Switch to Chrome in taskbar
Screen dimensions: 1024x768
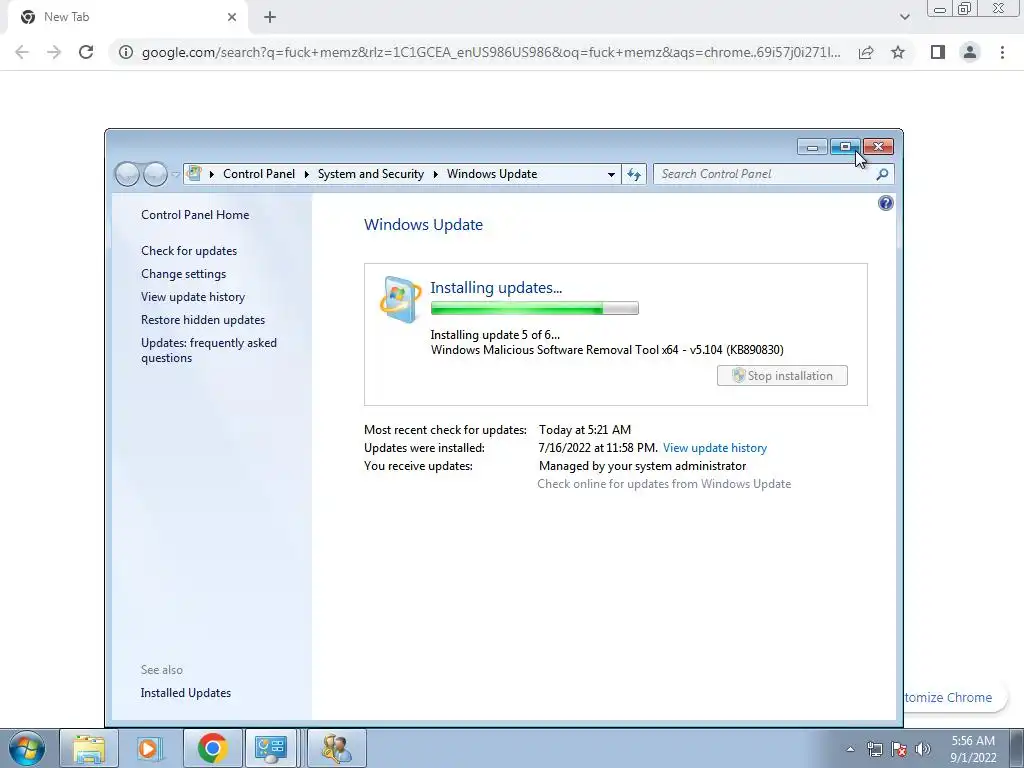tap(212, 748)
